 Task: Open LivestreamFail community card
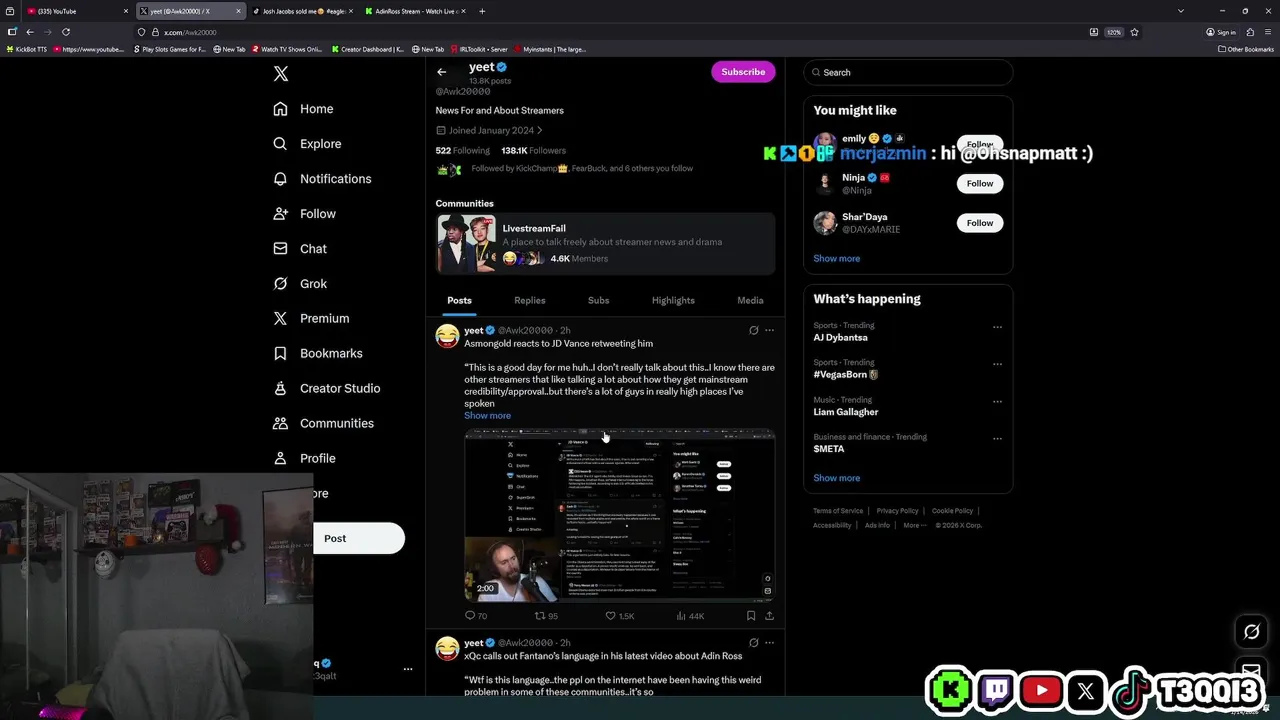tap(605, 244)
